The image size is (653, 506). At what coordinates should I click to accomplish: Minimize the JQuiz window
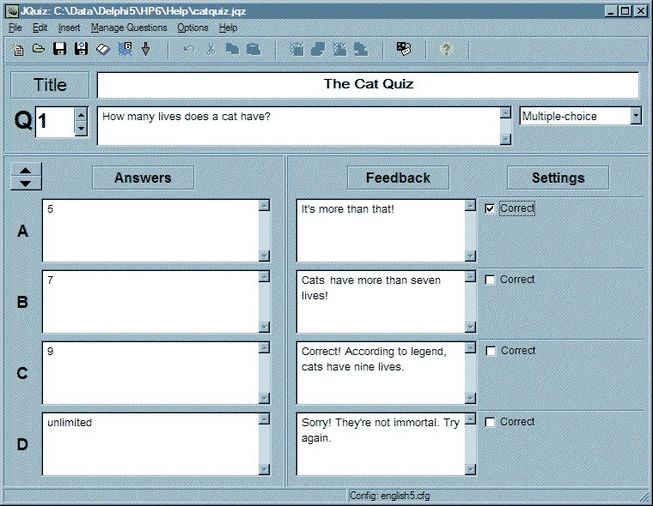point(611,11)
